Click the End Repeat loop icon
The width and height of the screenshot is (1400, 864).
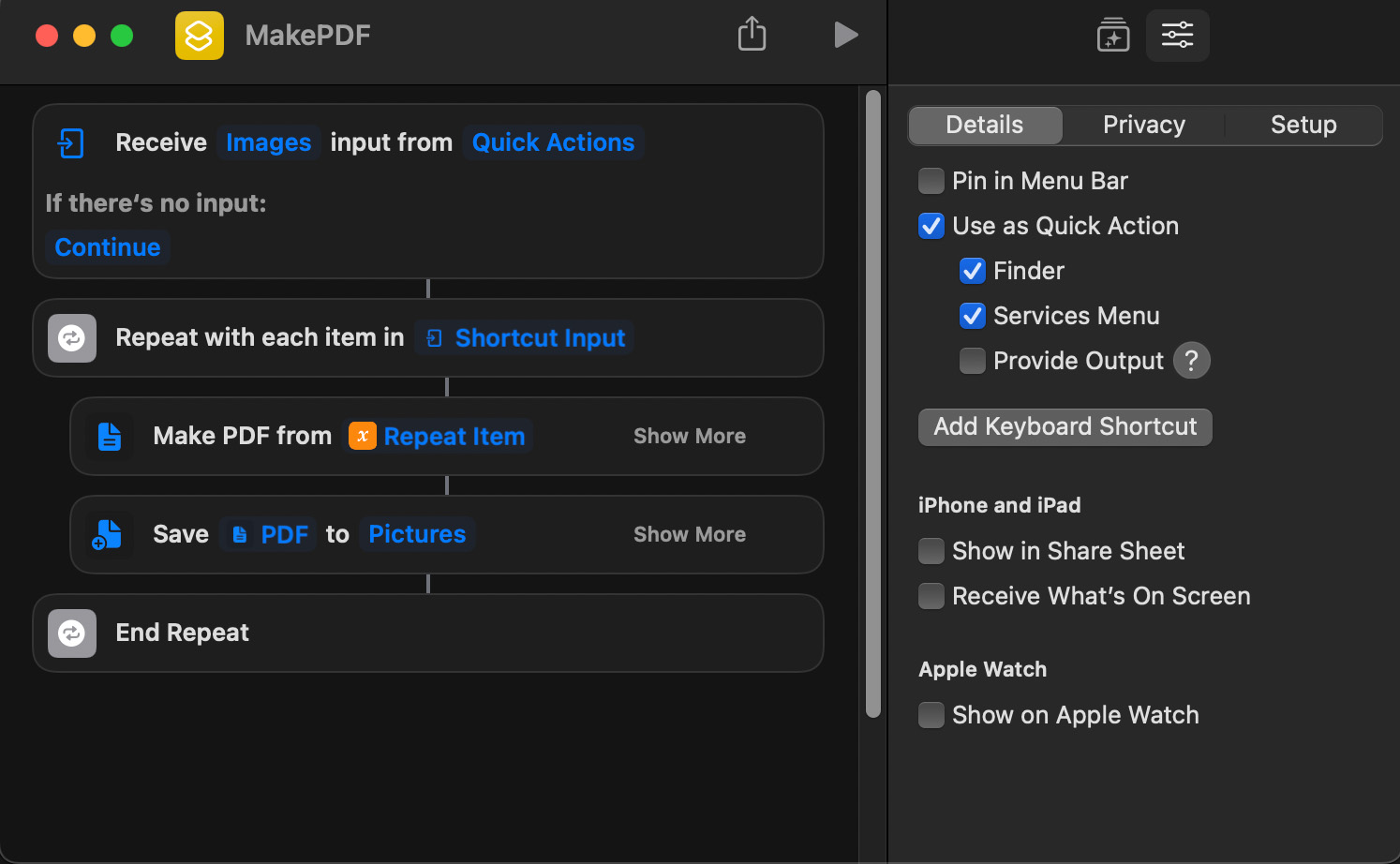[x=72, y=633]
